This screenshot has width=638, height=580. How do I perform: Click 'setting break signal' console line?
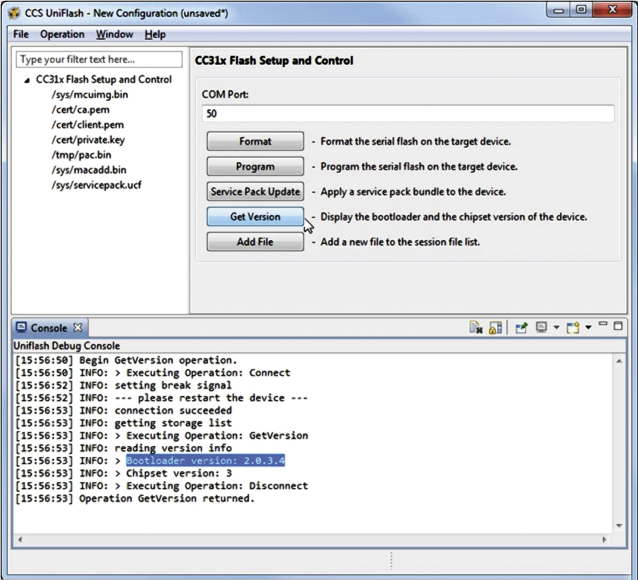click(124, 385)
